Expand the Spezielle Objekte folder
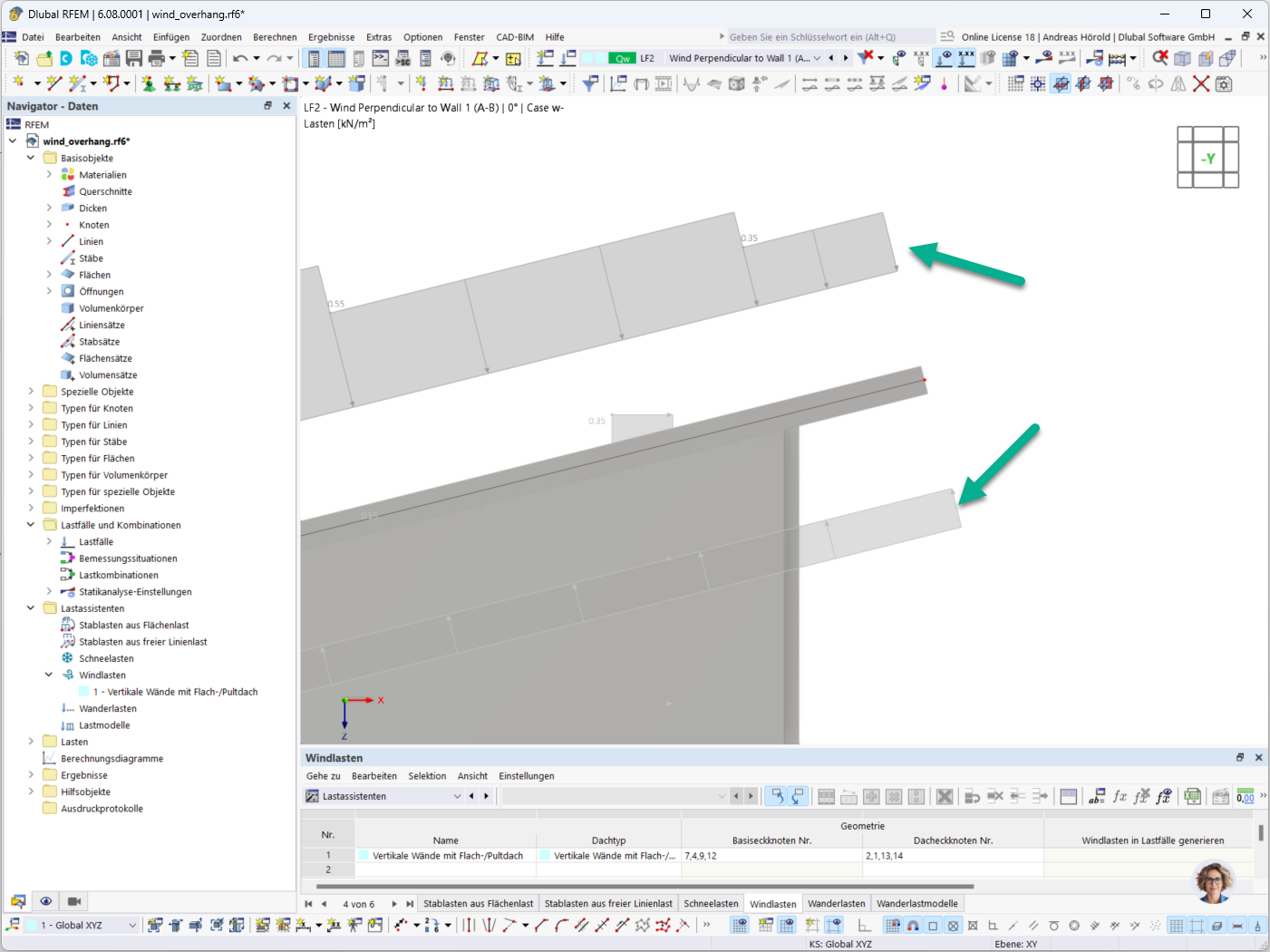Viewport: 1270px width, 952px height. coord(31,391)
